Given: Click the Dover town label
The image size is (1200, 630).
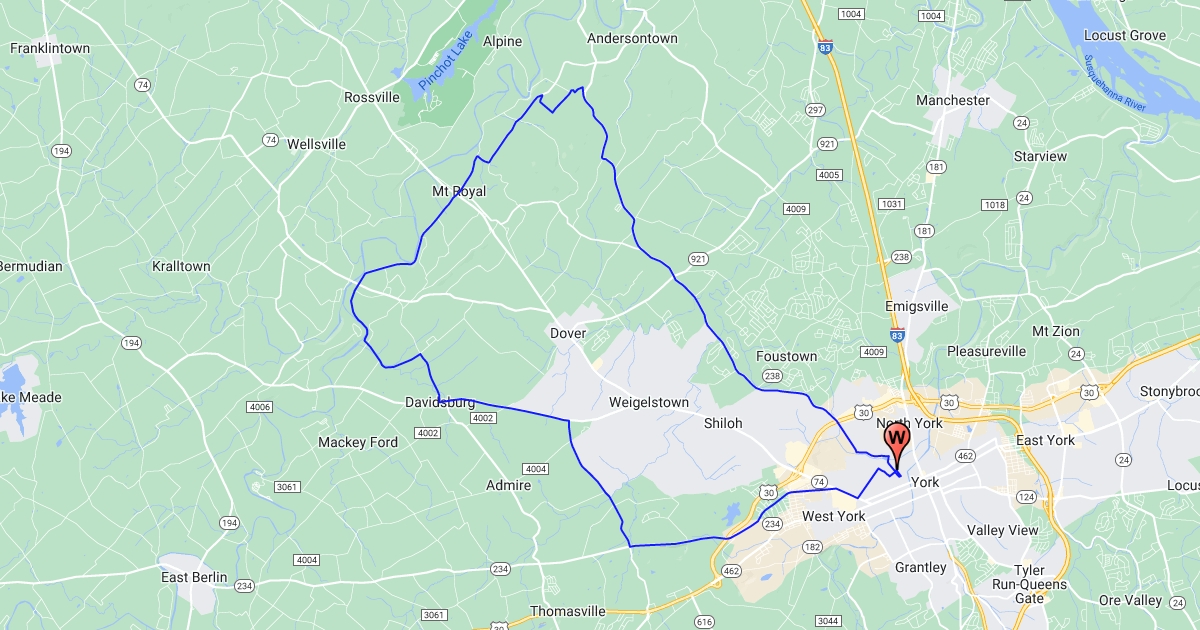Looking at the screenshot, I should [x=568, y=333].
